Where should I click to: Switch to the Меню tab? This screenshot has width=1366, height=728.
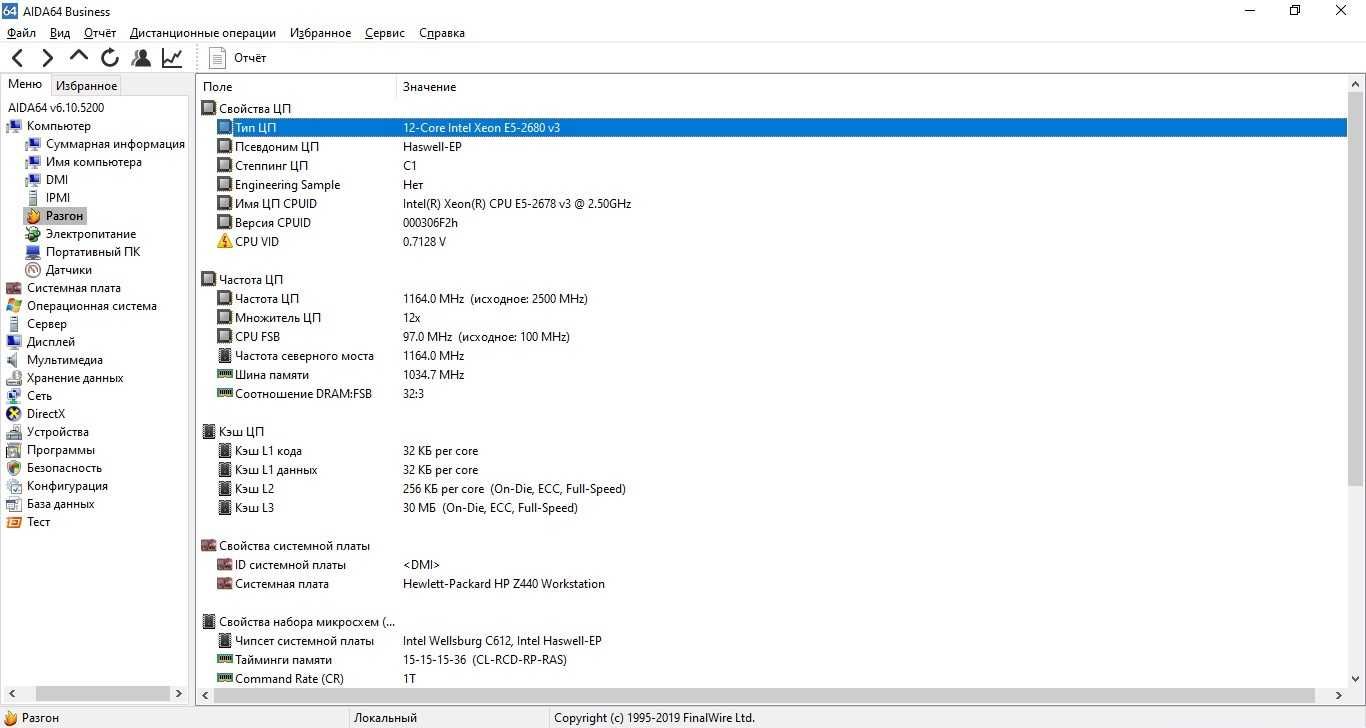click(x=25, y=84)
